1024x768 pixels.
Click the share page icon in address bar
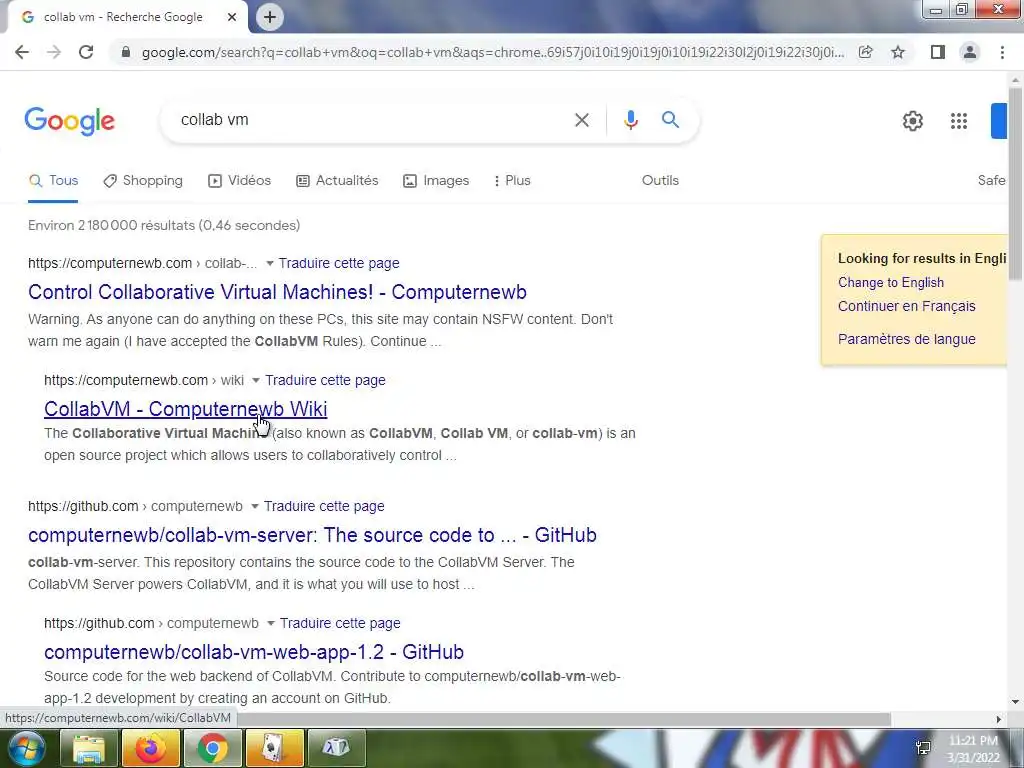tap(866, 52)
